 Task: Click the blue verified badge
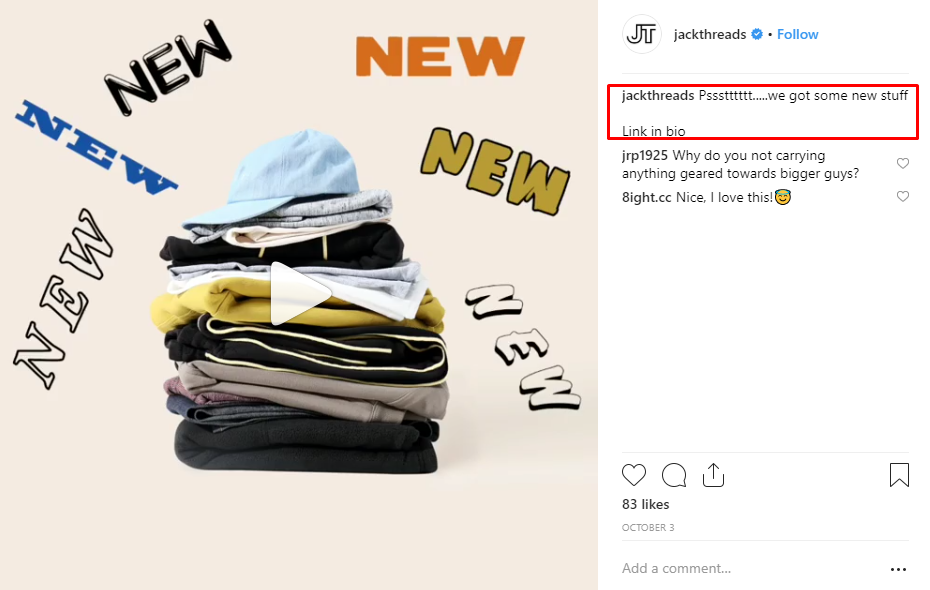757,34
